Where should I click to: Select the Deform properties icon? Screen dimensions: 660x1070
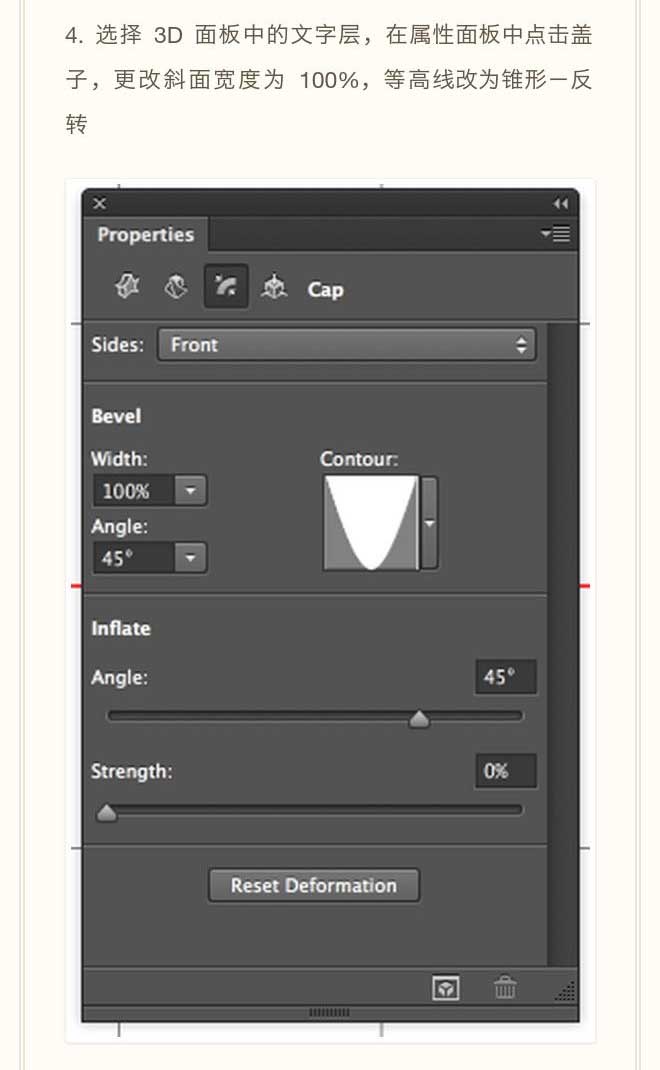click(x=176, y=288)
